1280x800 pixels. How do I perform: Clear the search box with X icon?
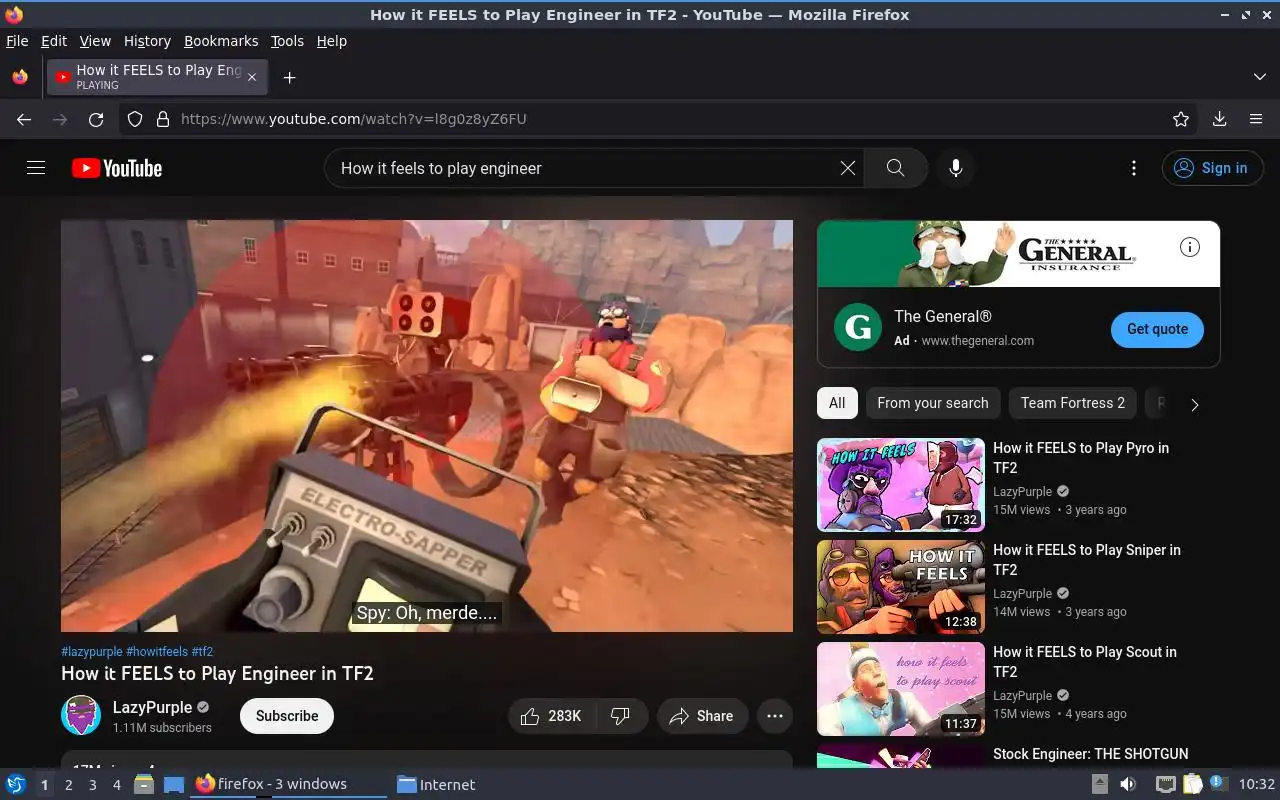point(848,168)
